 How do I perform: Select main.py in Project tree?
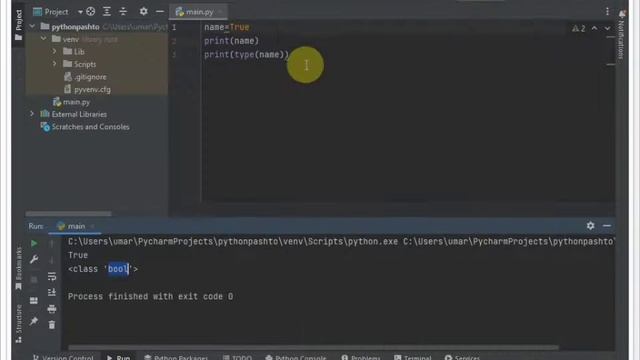pyautogui.click(x=71, y=102)
